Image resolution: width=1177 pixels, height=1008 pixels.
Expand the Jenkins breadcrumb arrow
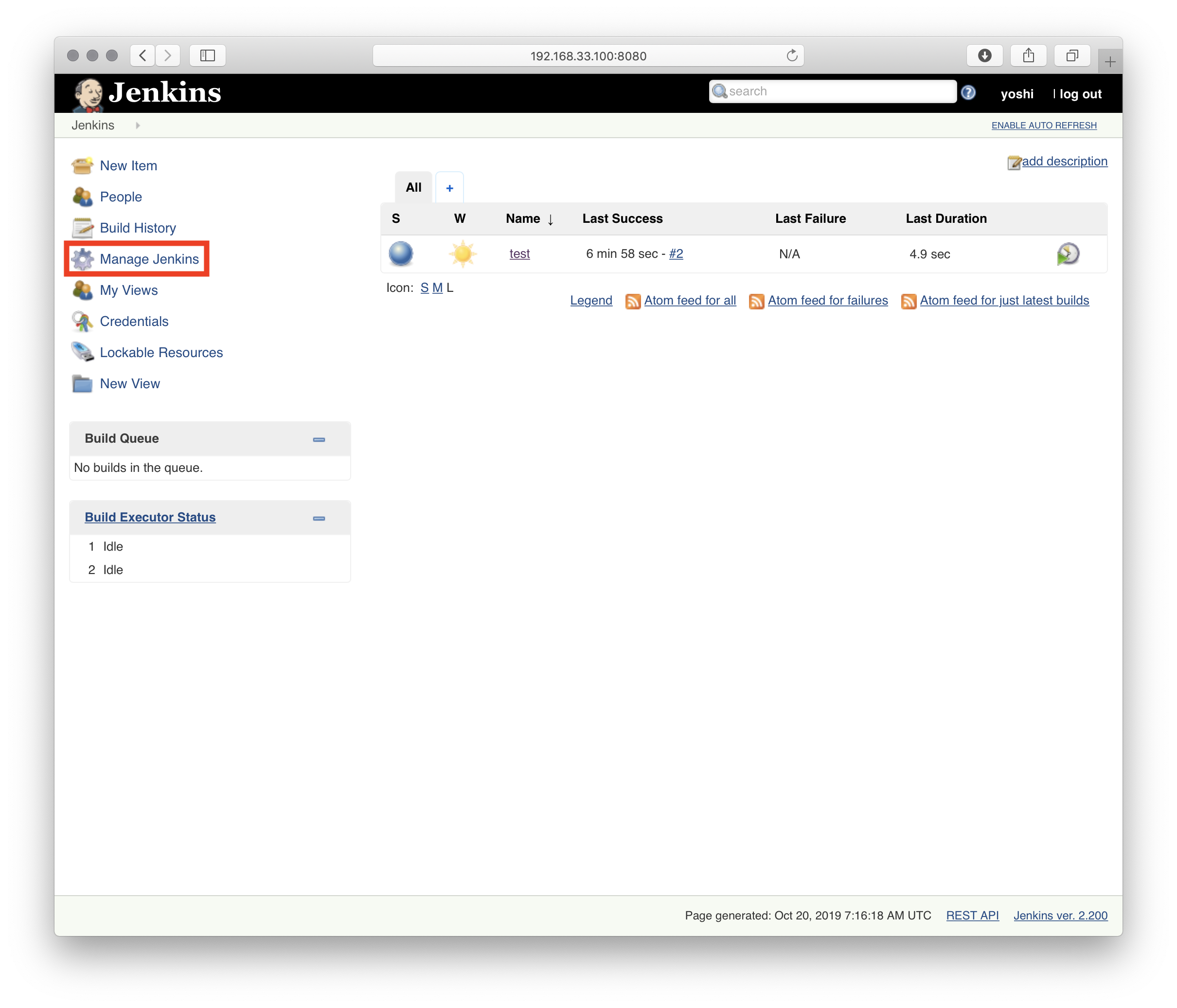(138, 126)
